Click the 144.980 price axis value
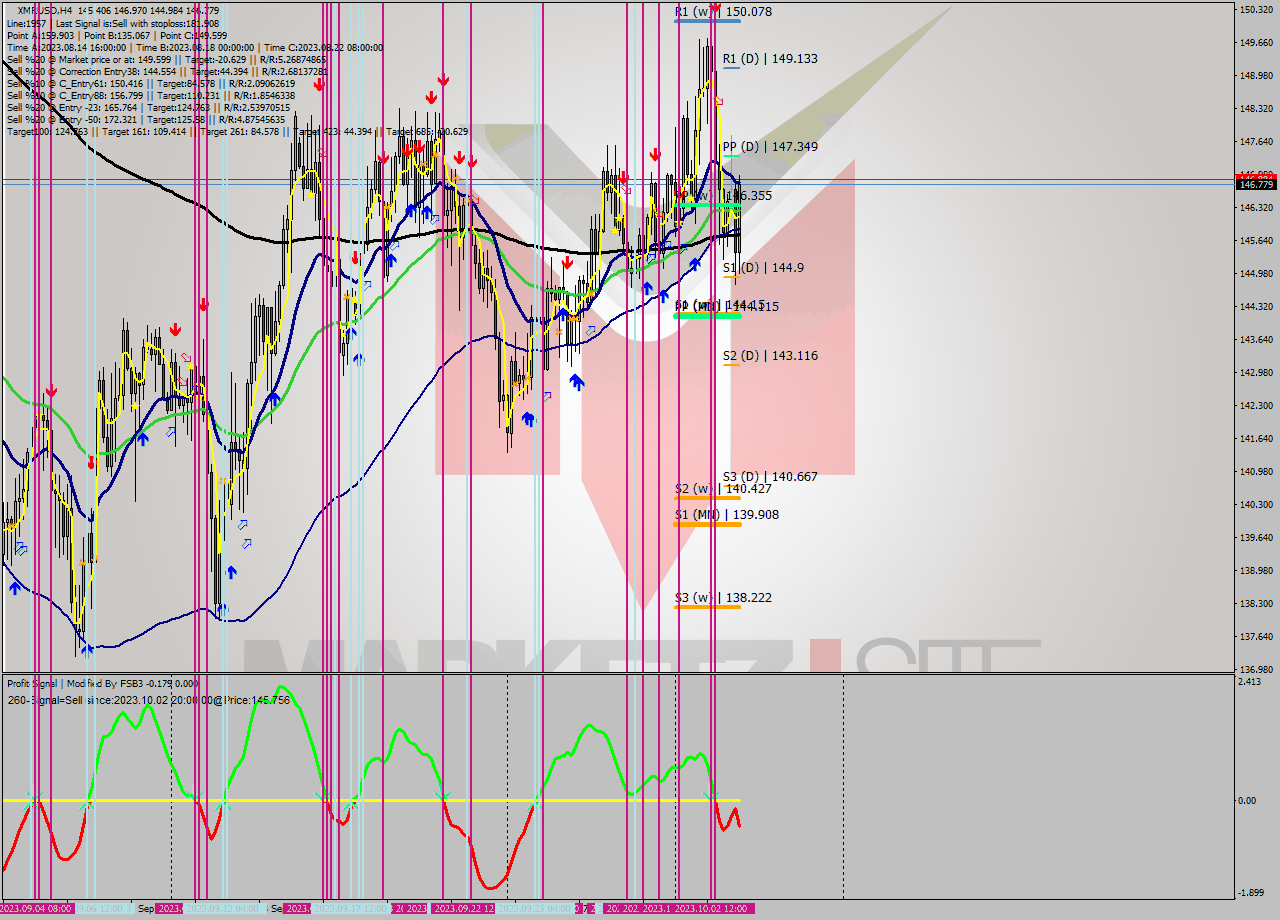 point(1256,274)
